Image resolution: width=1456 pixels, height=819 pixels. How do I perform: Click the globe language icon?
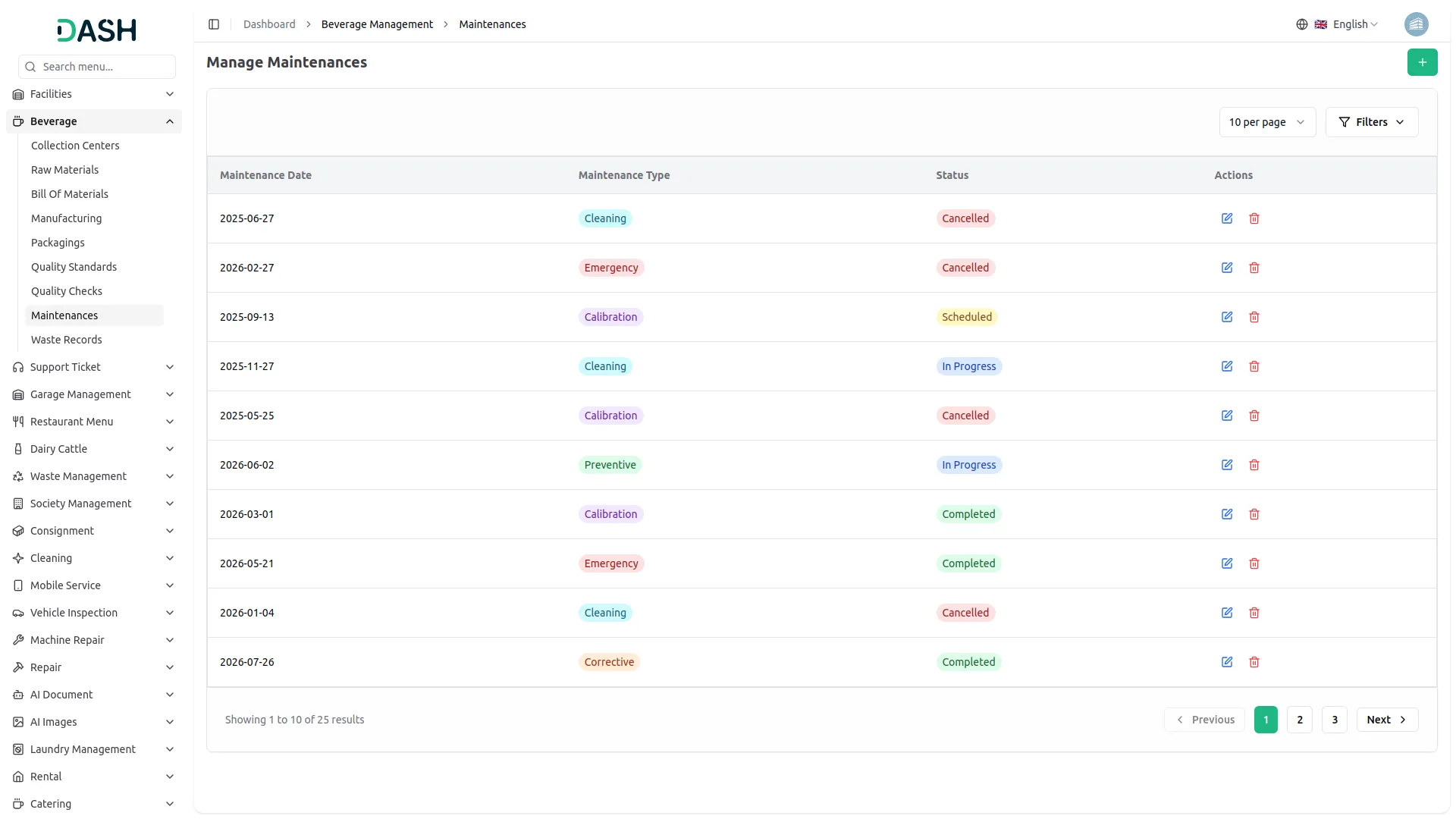pos(1302,24)
